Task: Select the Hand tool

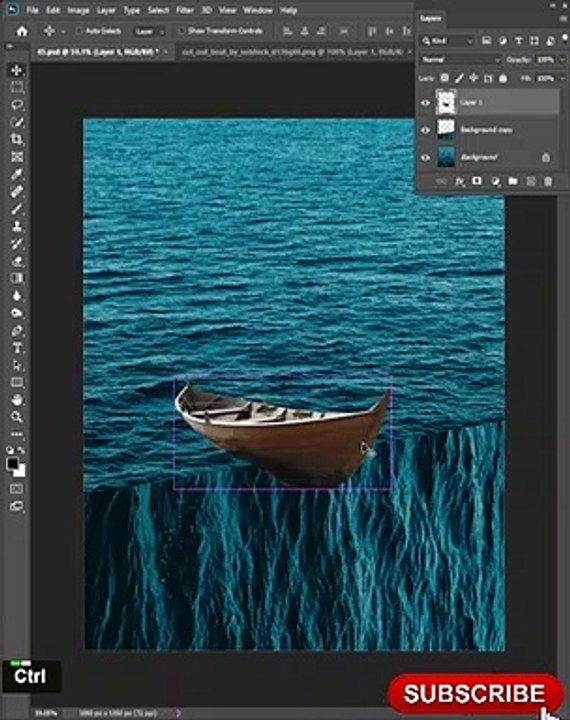Action: pyautogui.click(x=17, y=400)
